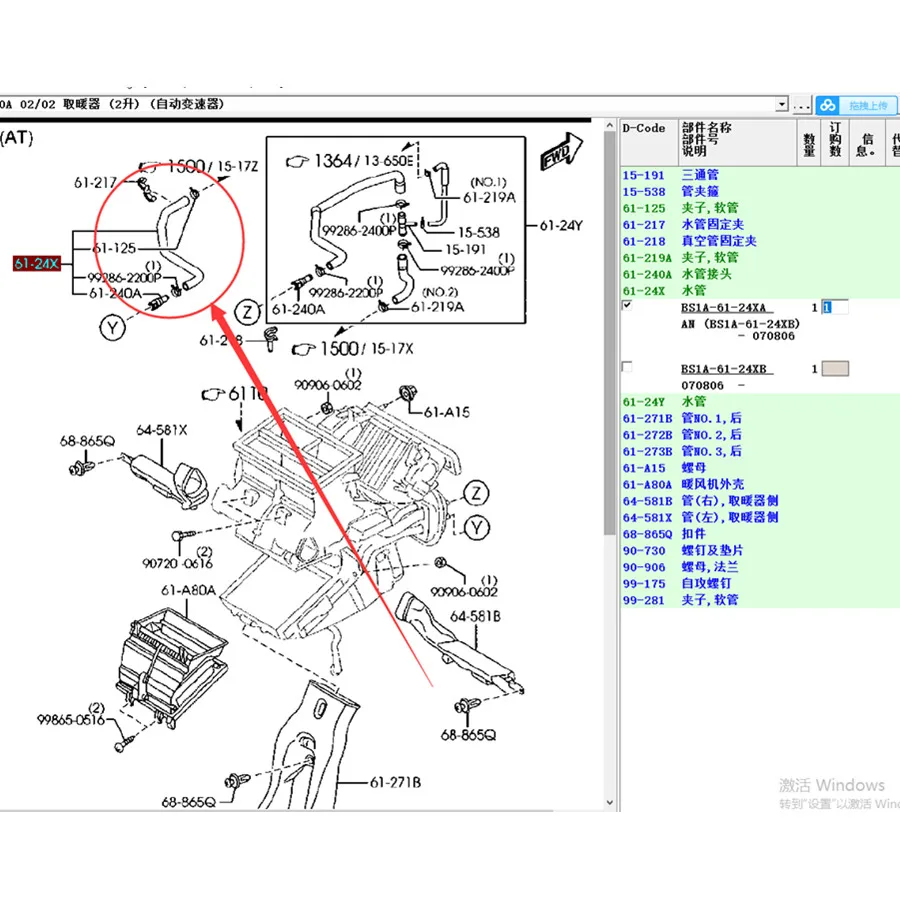The width and height of the screenshot is (900, 900).
Task: Select highlighted 61-24X callout in diagram
Action: point(37,263)
